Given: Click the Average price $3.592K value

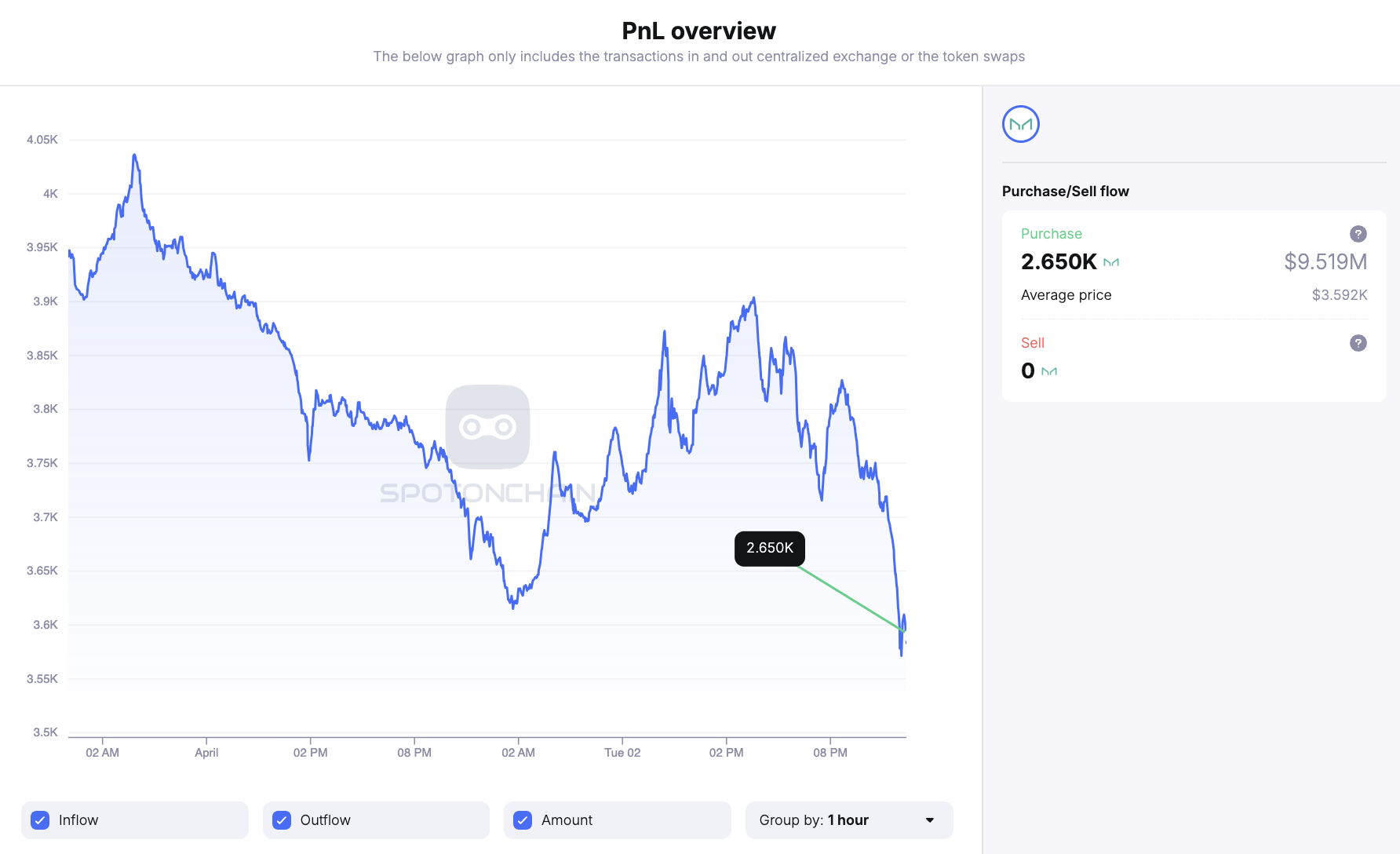Looking at the screenshot, I should click(1339, 295).
